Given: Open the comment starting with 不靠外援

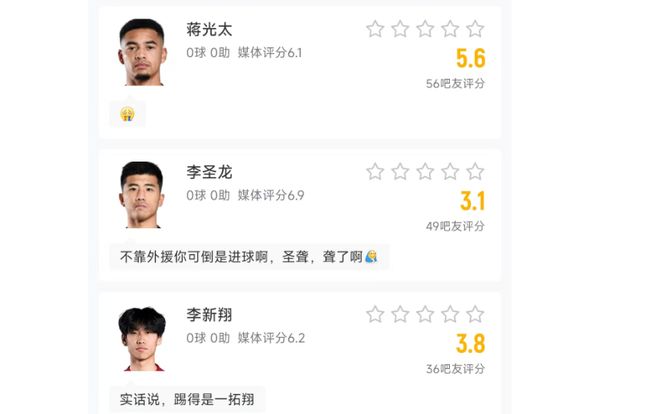Looking at the screenshot, I should point(248,257).
